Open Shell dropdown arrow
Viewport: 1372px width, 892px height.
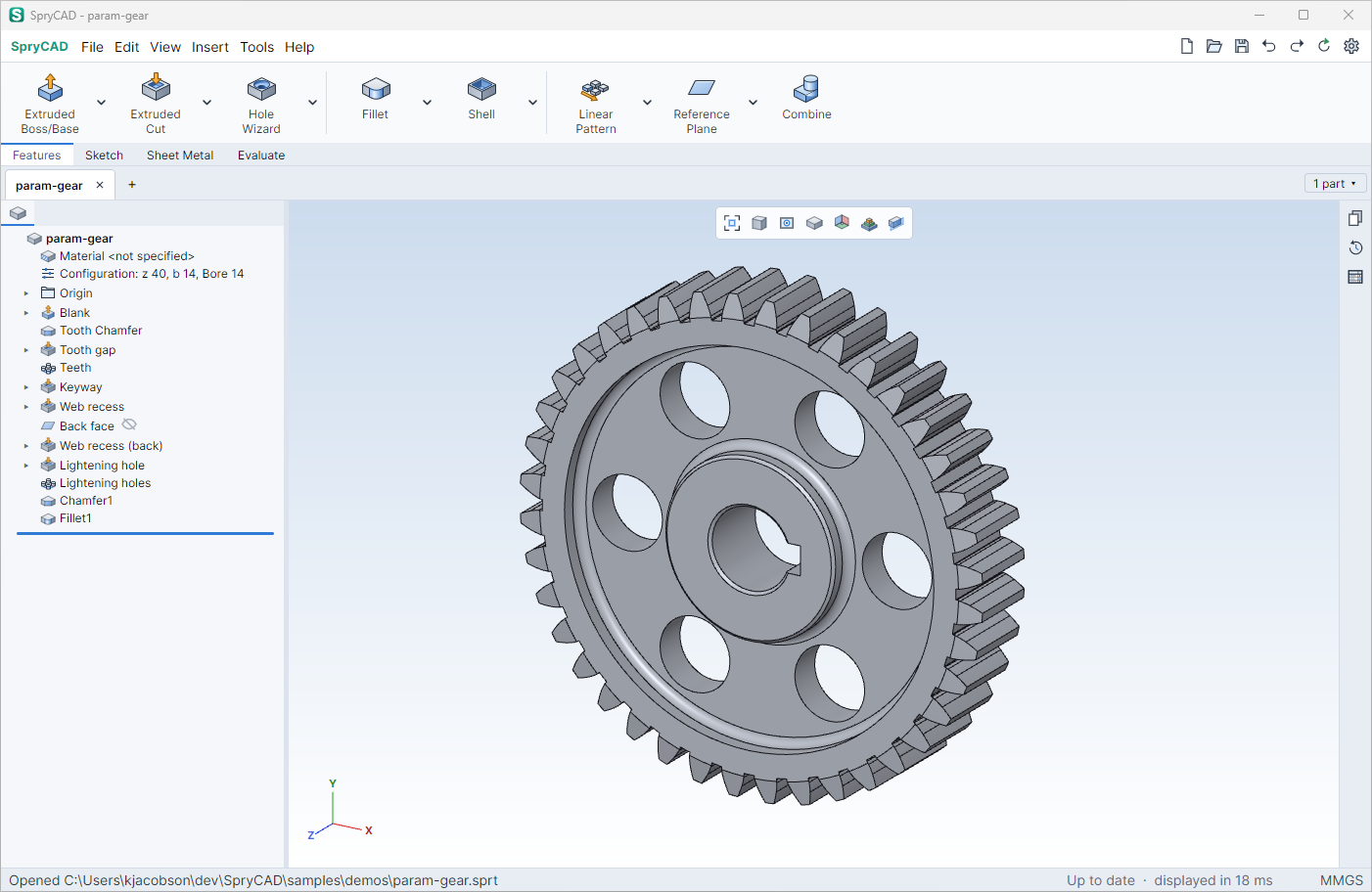click(x=532, y=103)
